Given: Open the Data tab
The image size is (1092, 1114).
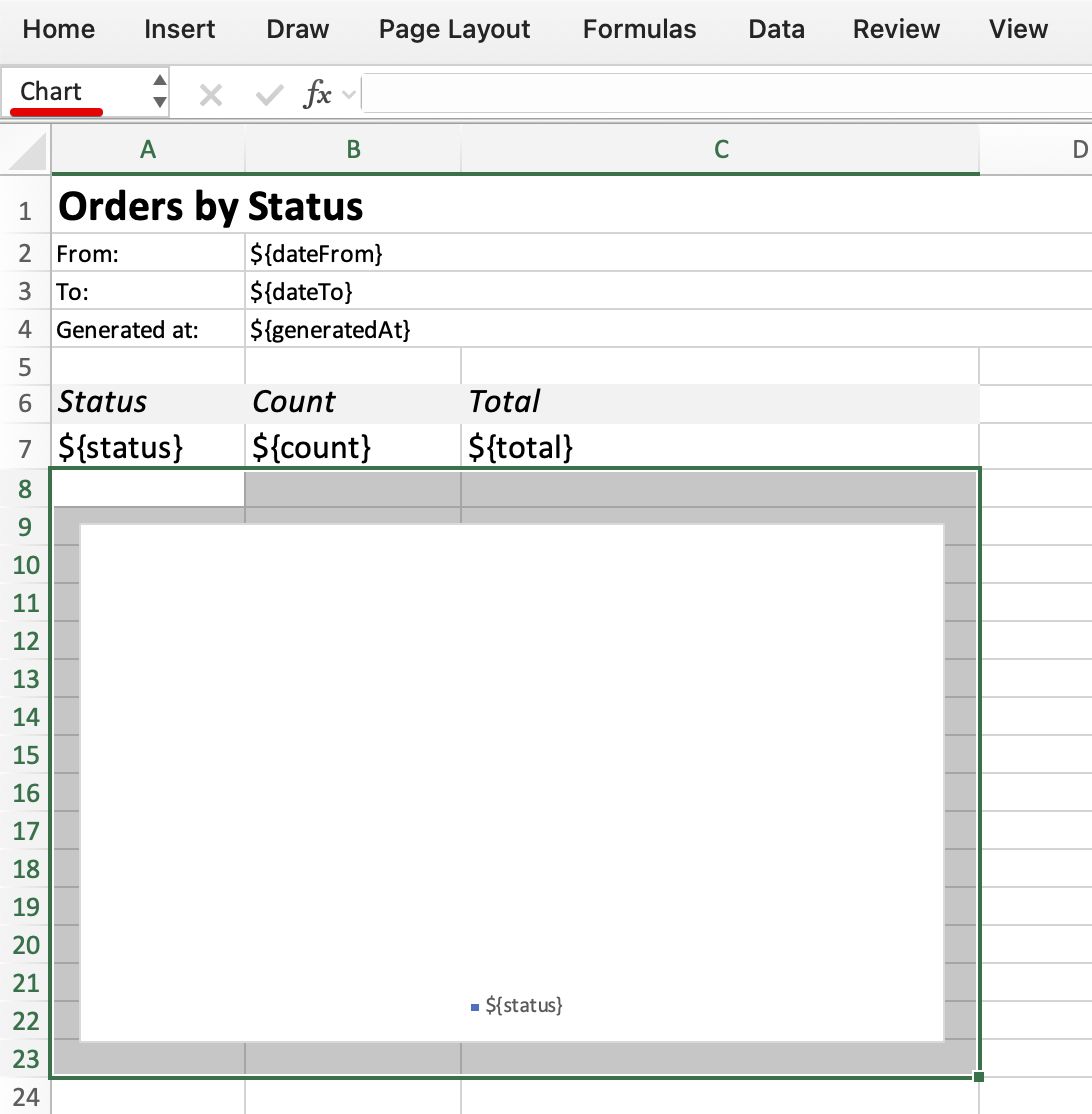Looking at the screenshot, I should coord(776,29).
